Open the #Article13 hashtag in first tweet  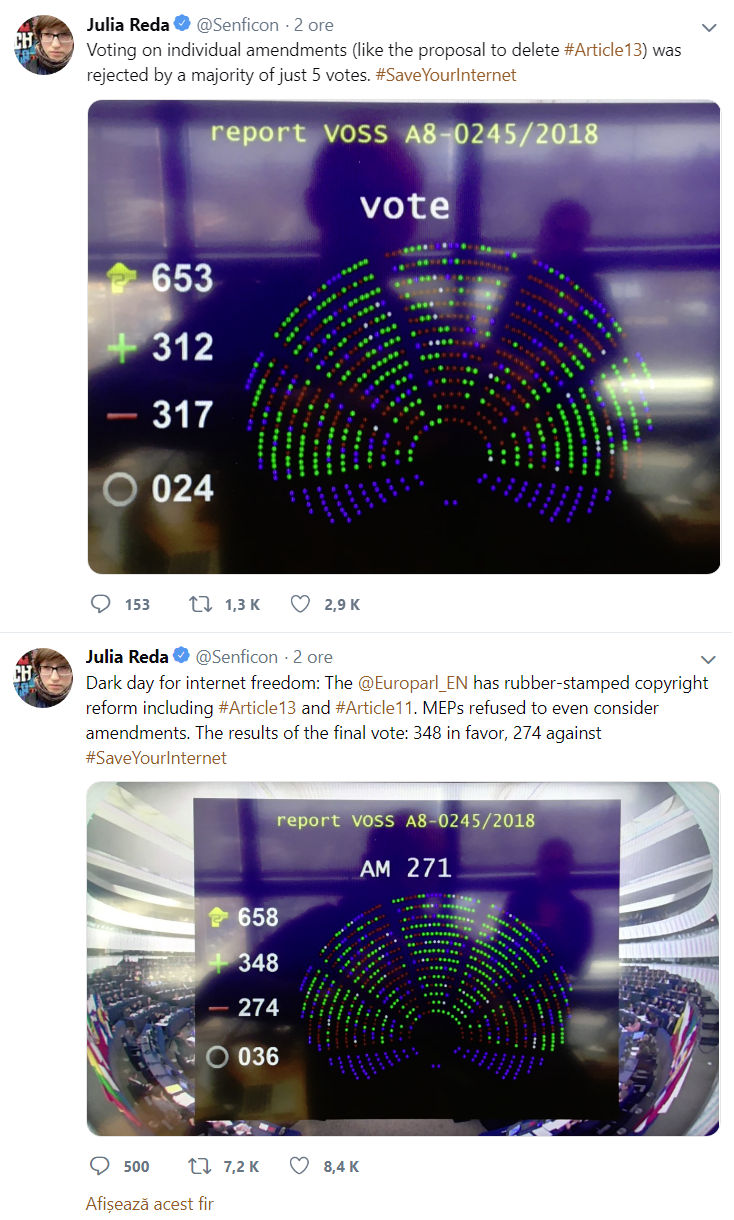[x=596, y=49]
